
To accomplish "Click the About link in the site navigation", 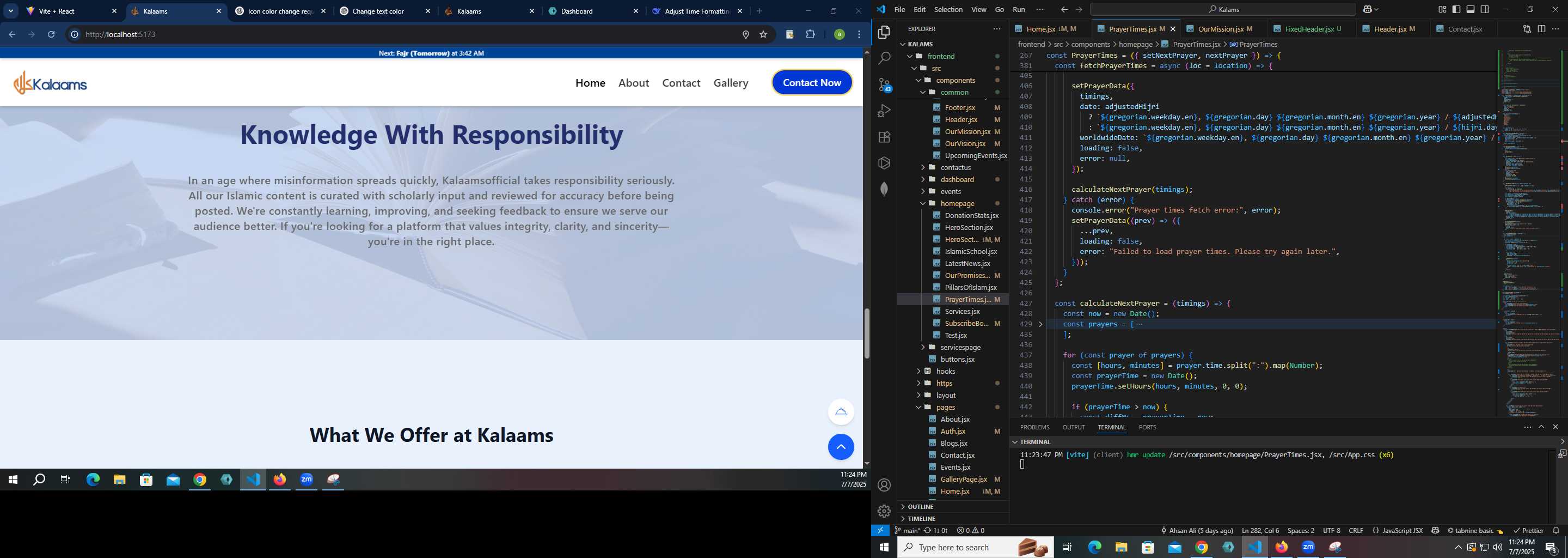I will pos(633,83).
